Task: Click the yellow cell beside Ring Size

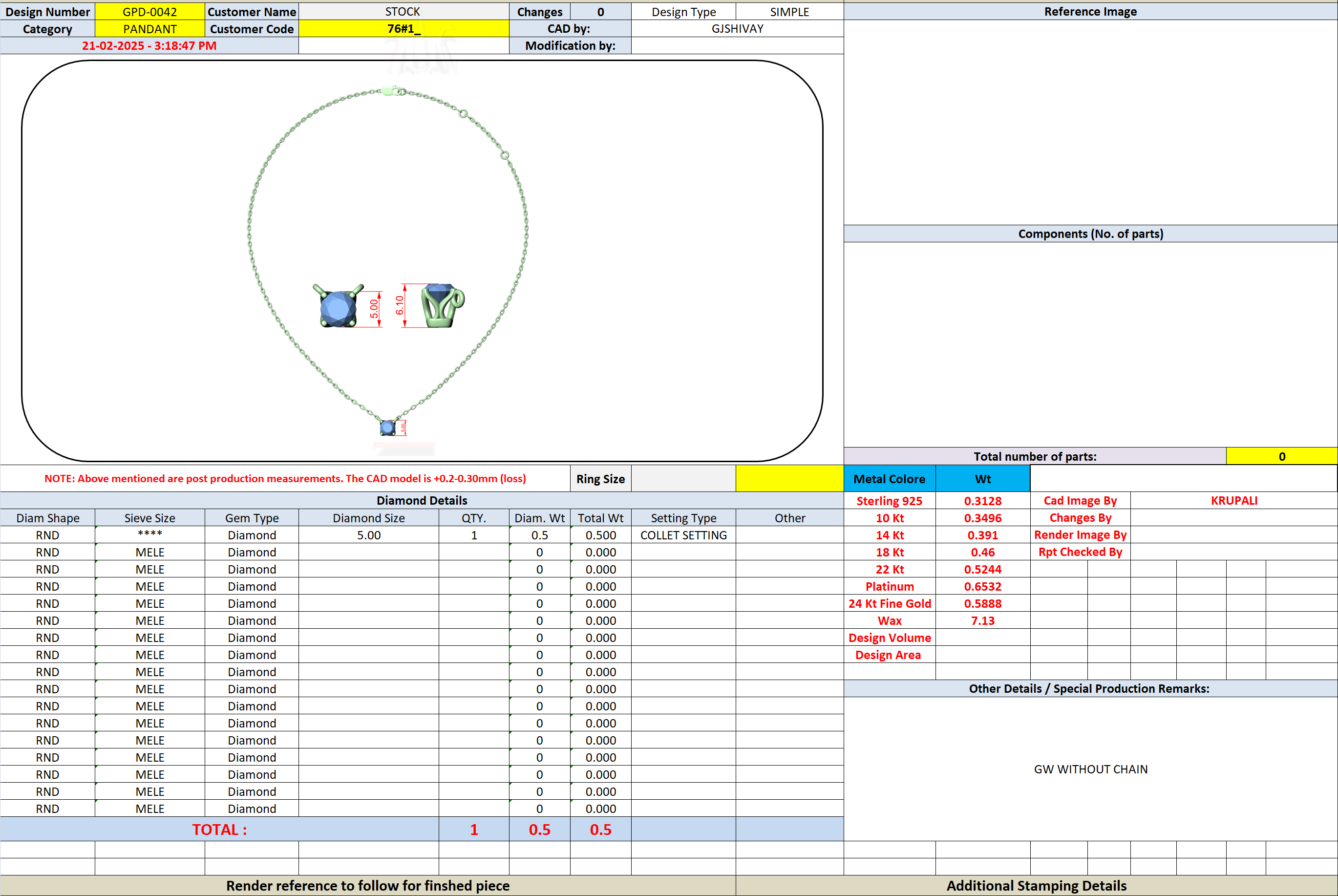Action: pyautogui.click(x=789, y=479)
